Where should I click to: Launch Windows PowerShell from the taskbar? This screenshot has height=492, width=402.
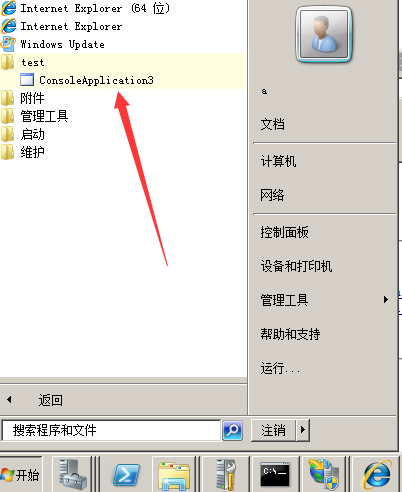pyautogui.click(x=126, y=474)
